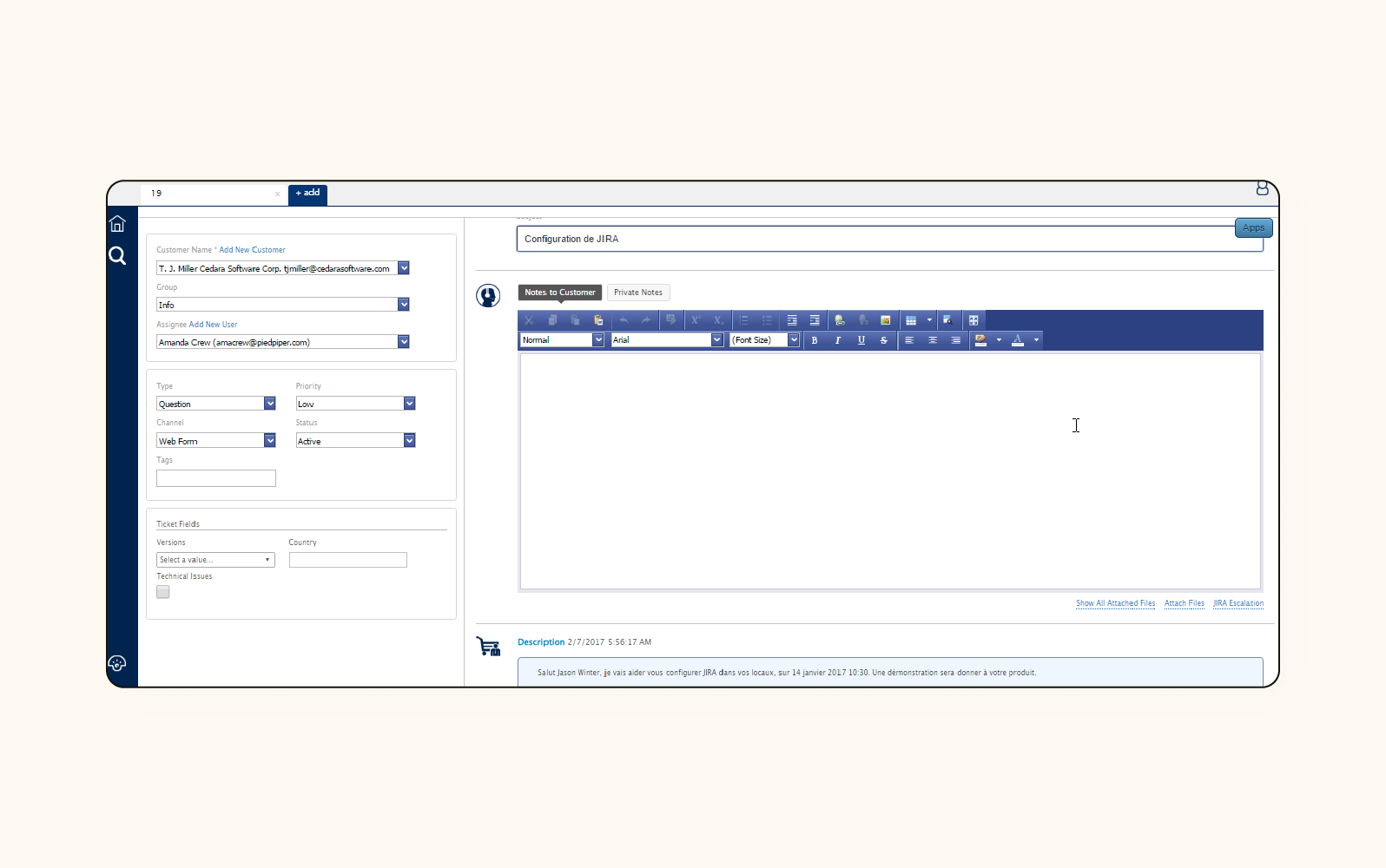Image resolution: width=1386 pixels, height=868 pixels.
Task: Click the Cut icon in editor toolbar
Action: (x=529, y=320)
